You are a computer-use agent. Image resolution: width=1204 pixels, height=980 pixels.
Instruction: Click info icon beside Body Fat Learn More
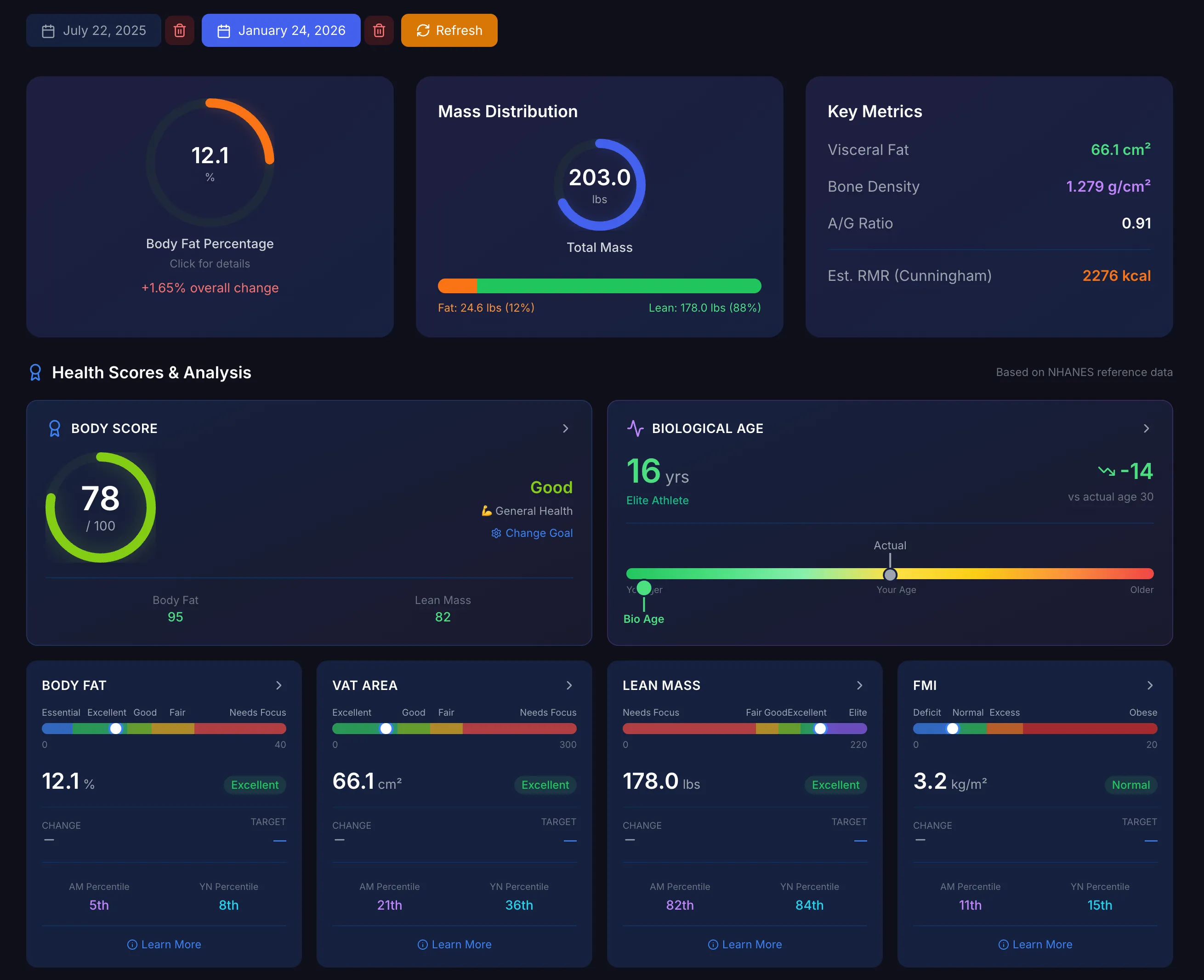pyautogui.click(x=132, y=945)
